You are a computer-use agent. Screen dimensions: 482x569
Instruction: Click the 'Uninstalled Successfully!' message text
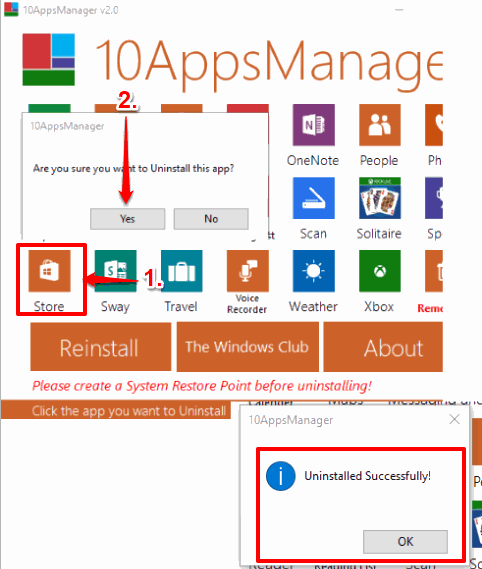pos(367,476)
